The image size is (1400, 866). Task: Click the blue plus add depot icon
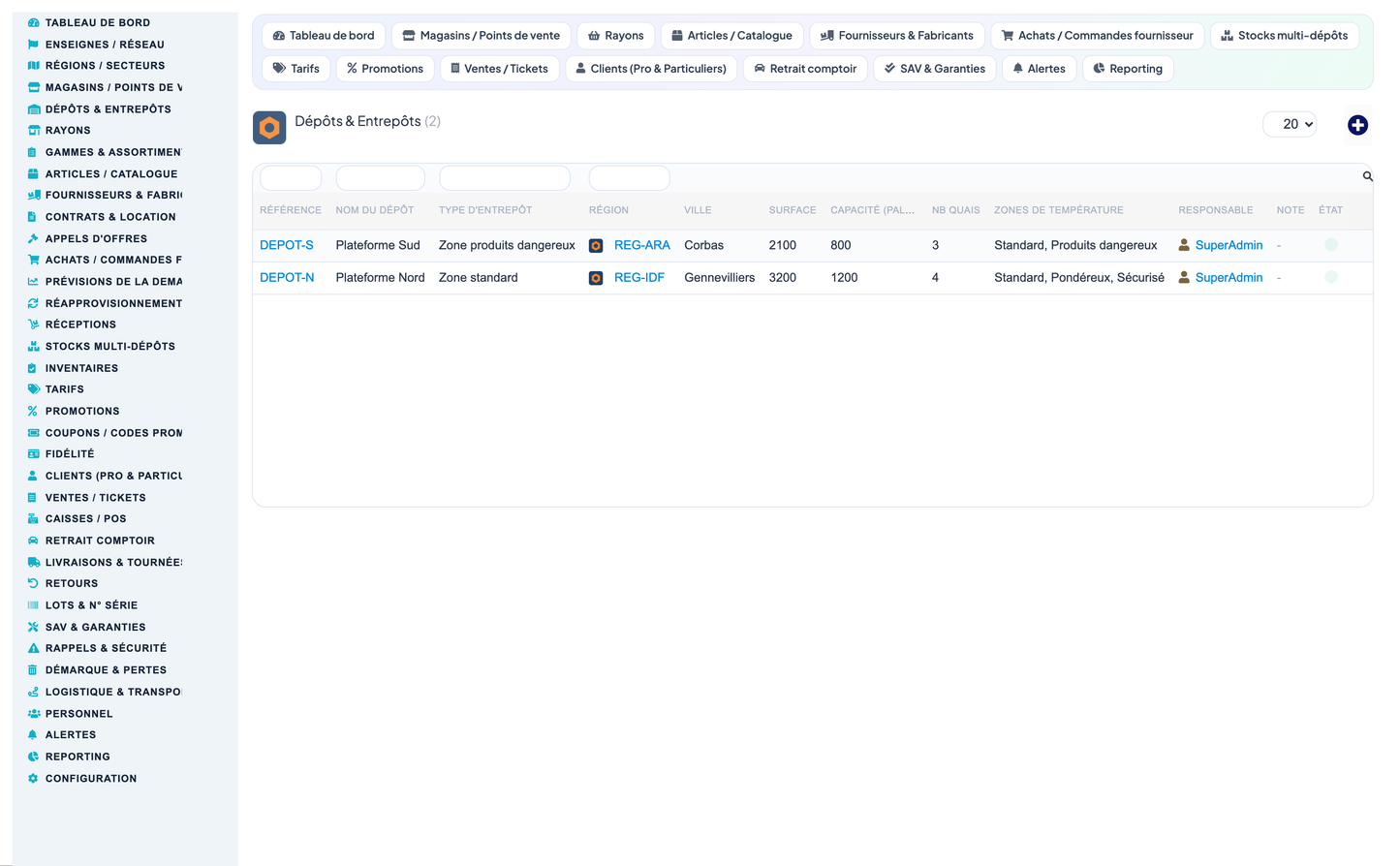(x=1357, y=125)
